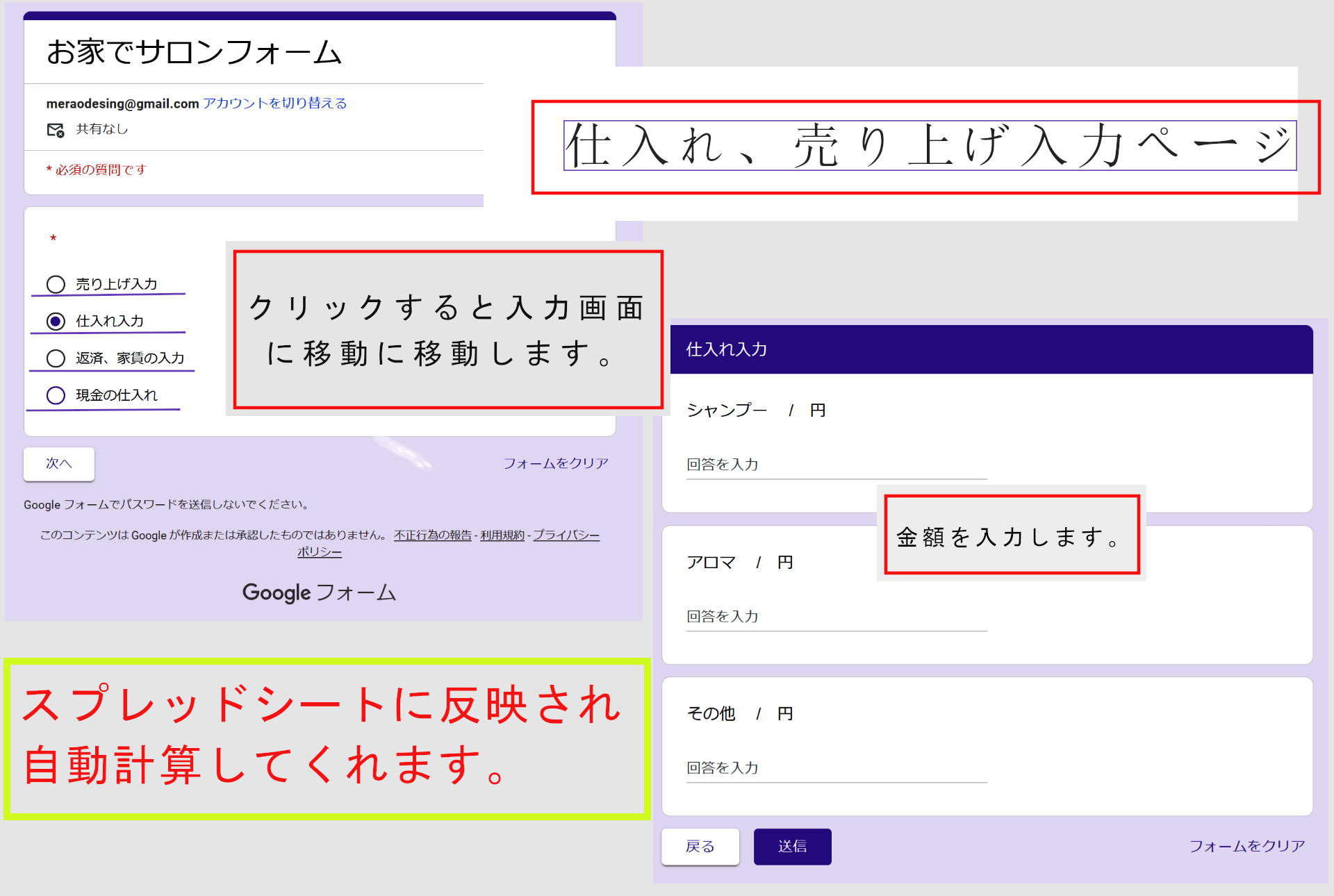
Task: Choose the 返済、家賃の入力 radio option
Action: pyautogui.click(x=56, y=358)
